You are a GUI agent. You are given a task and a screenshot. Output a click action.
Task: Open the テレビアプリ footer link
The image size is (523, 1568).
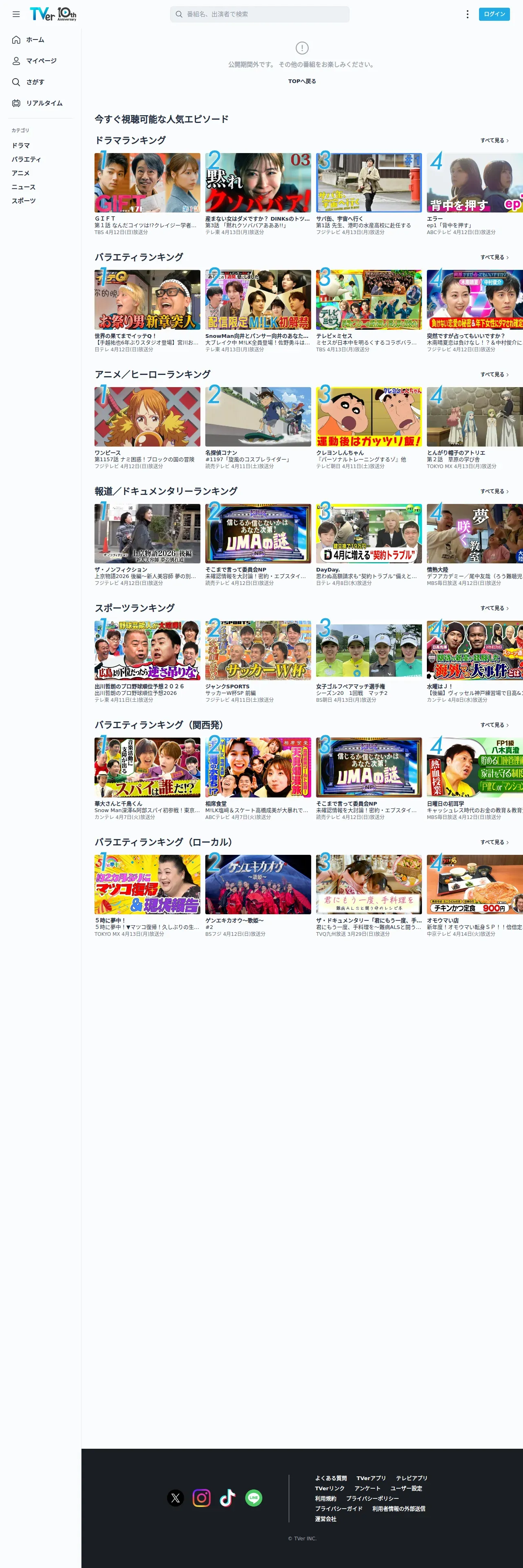tap(411, 1478)
